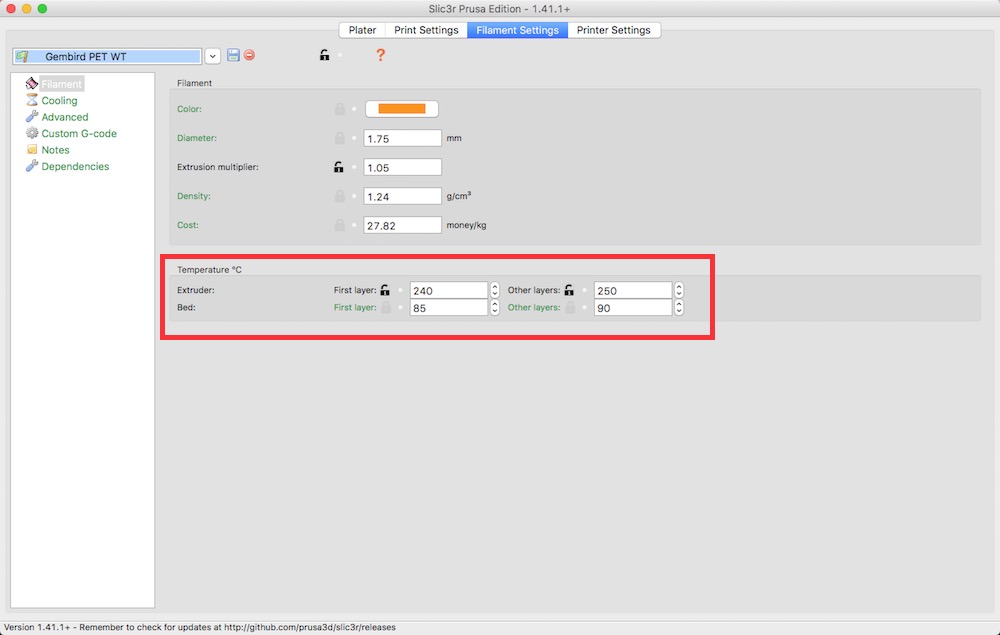Switch to the Plater tab
The image size is (1000, 635).
coord(362,30)
